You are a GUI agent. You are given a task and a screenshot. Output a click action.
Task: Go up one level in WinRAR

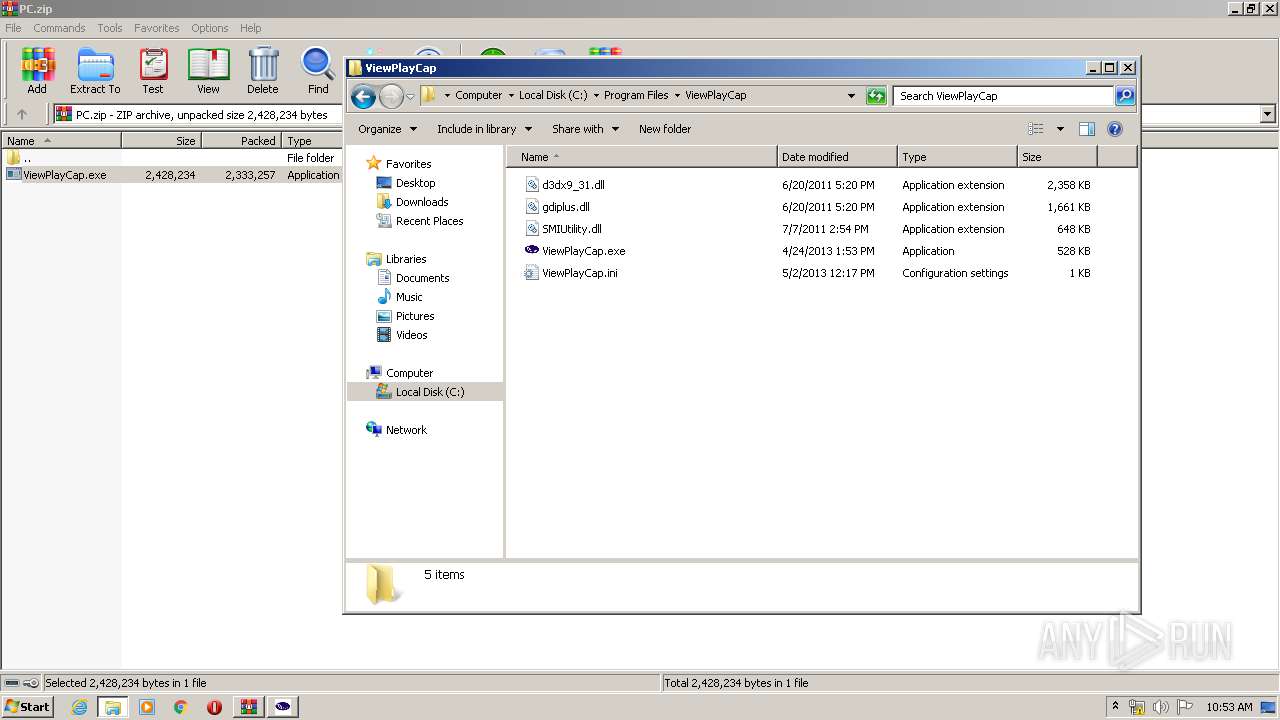point(22,114)
